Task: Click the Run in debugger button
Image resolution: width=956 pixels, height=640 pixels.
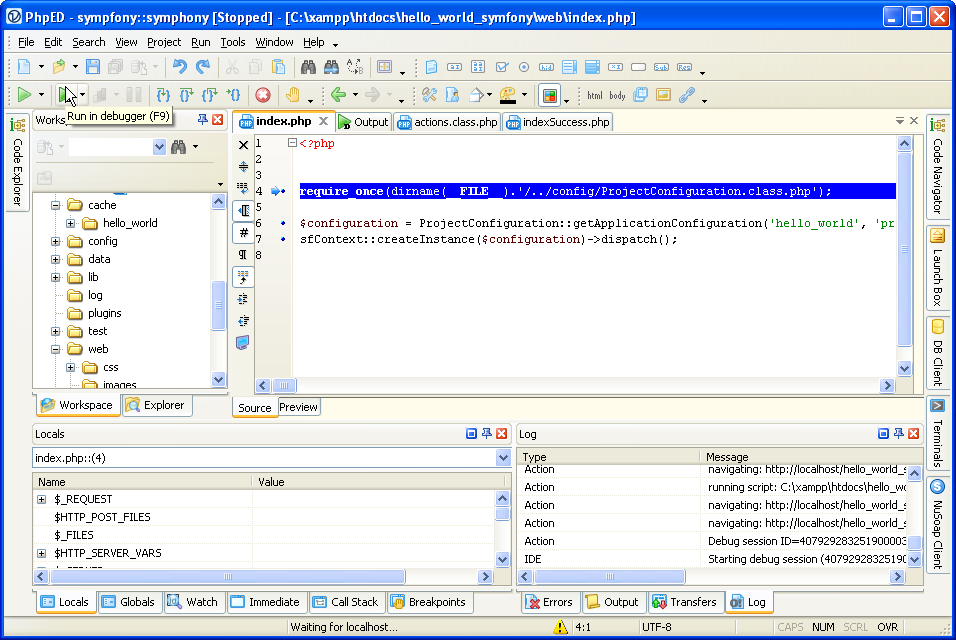Action: point(66,95)
